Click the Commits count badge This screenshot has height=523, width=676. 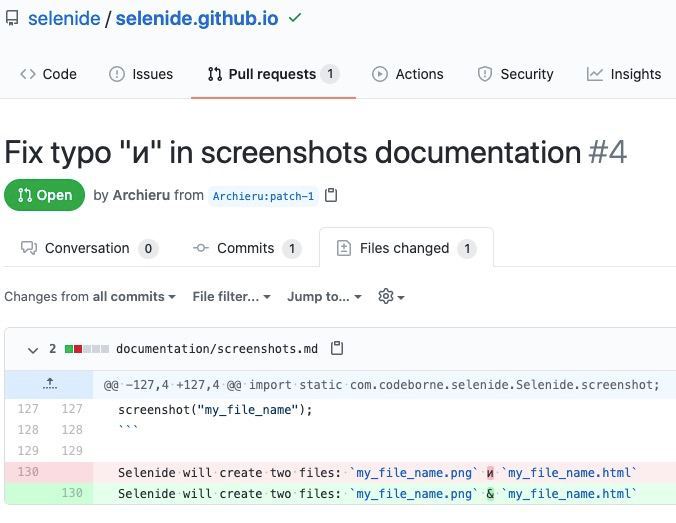(292, 248)
